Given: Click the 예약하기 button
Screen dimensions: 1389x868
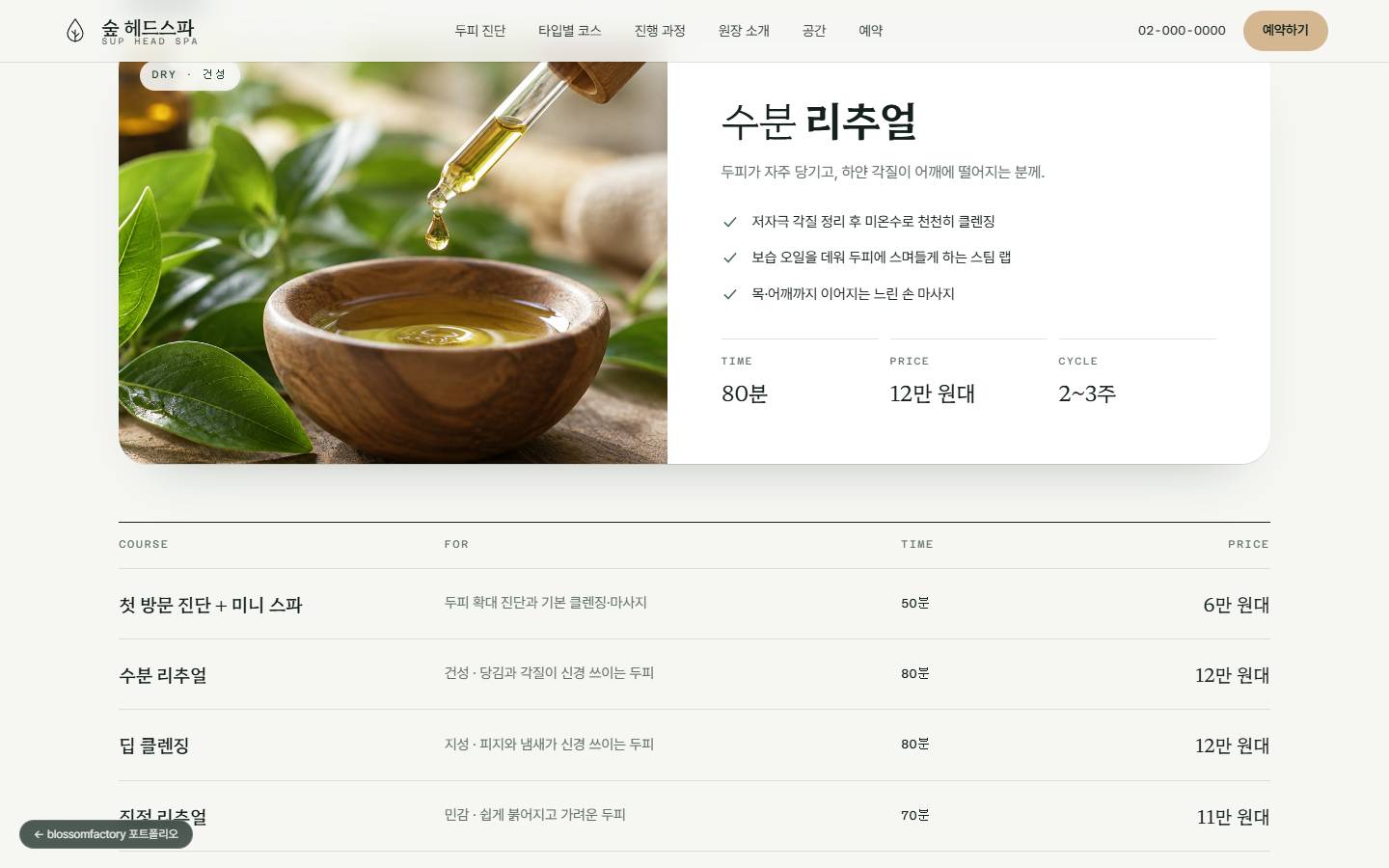Looking at the screenshot, I should pos(1285,31).
